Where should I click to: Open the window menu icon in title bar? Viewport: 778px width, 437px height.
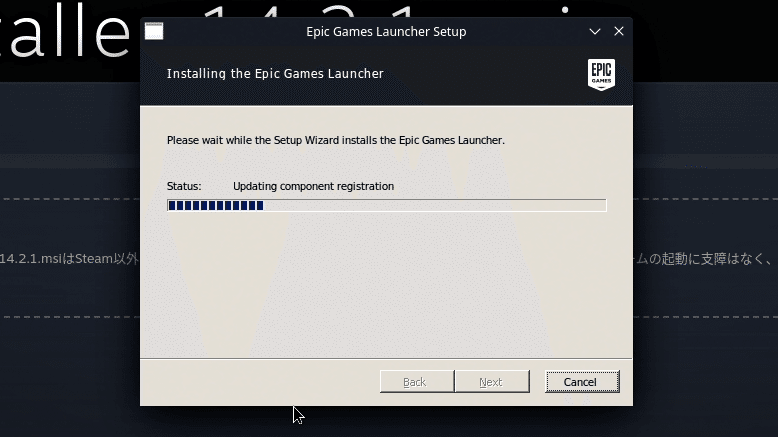point(154,31)
